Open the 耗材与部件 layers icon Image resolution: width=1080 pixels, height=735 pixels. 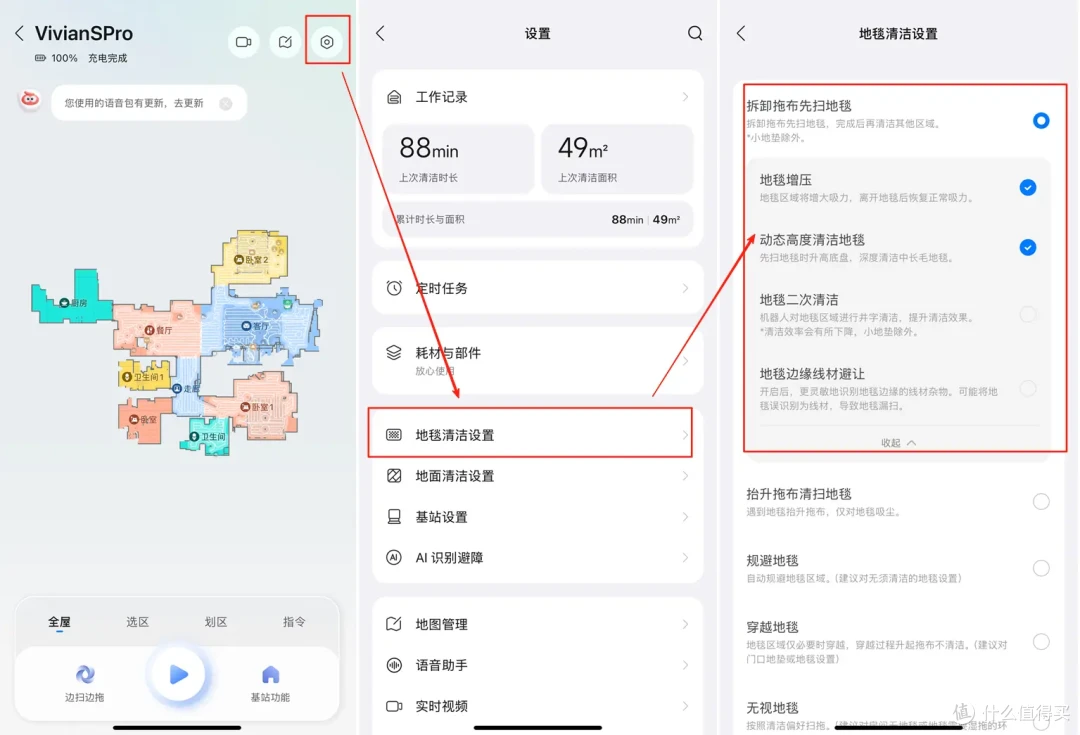[394, 353]
